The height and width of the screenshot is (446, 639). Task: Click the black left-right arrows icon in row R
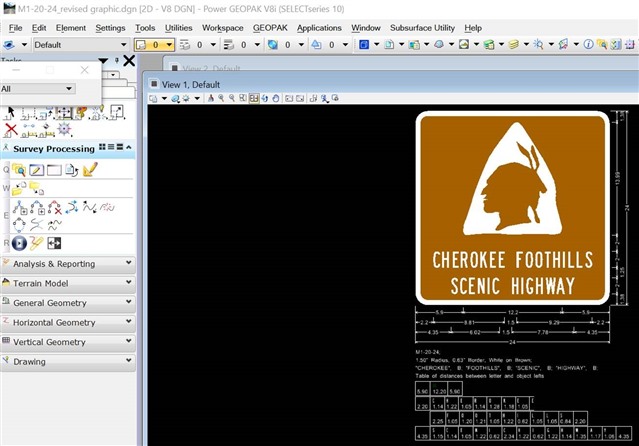pyautogui.click(x=54, y=243)
